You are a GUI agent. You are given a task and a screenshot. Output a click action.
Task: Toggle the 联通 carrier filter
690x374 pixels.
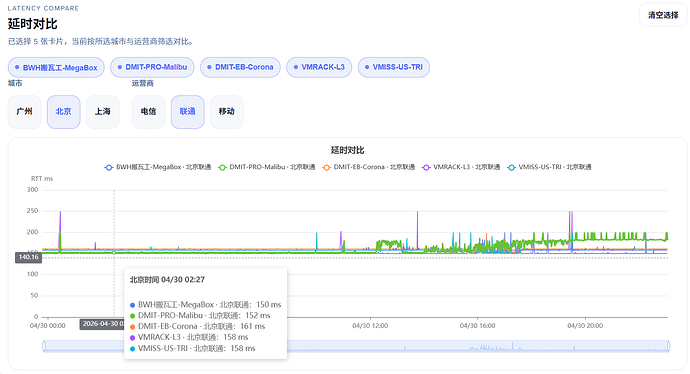[187, 112]
